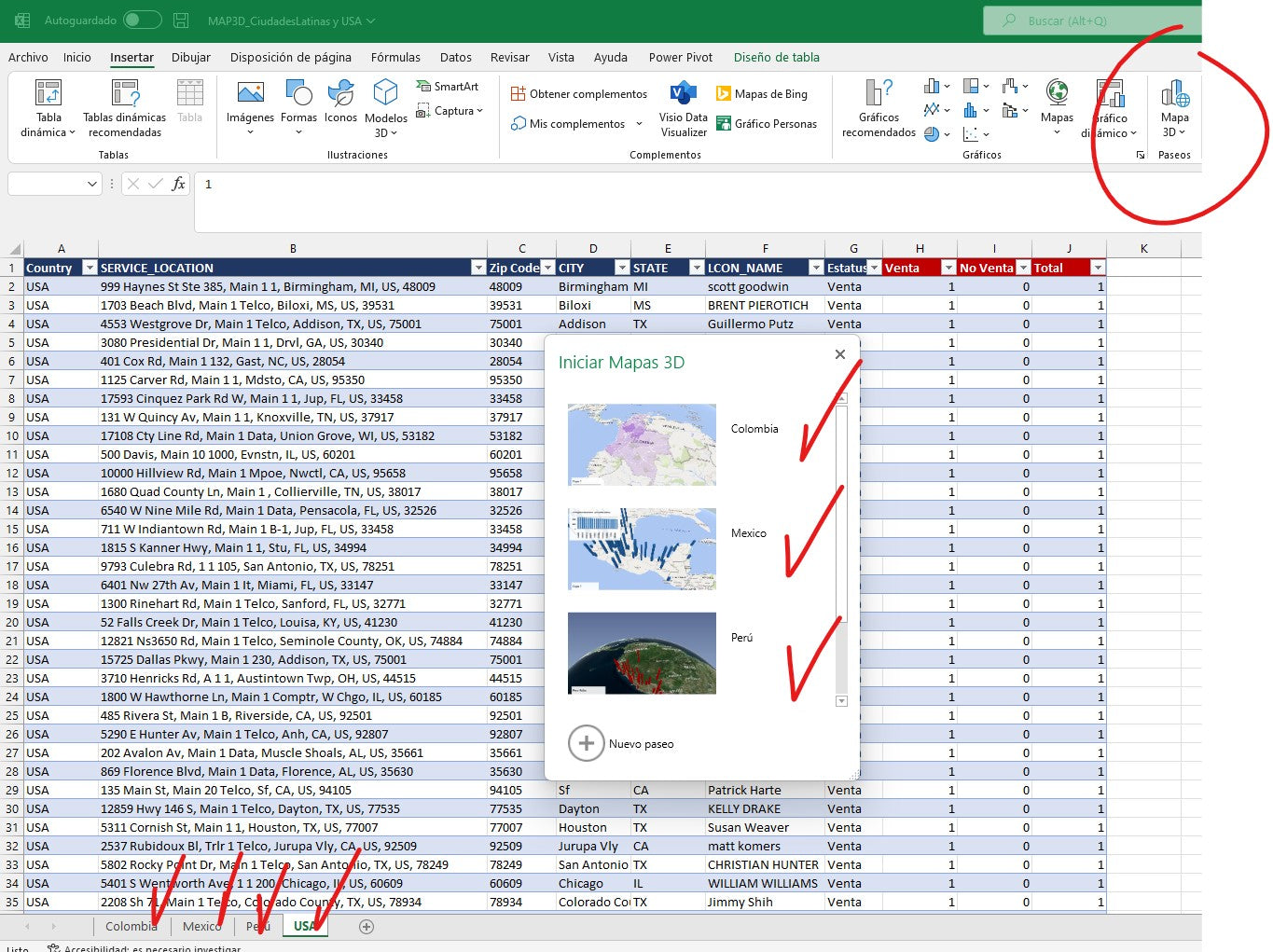1273x952 pixels.
Task: Open the Formas shapes gallery
Action: pyautogui.click(x=298, y=108)
